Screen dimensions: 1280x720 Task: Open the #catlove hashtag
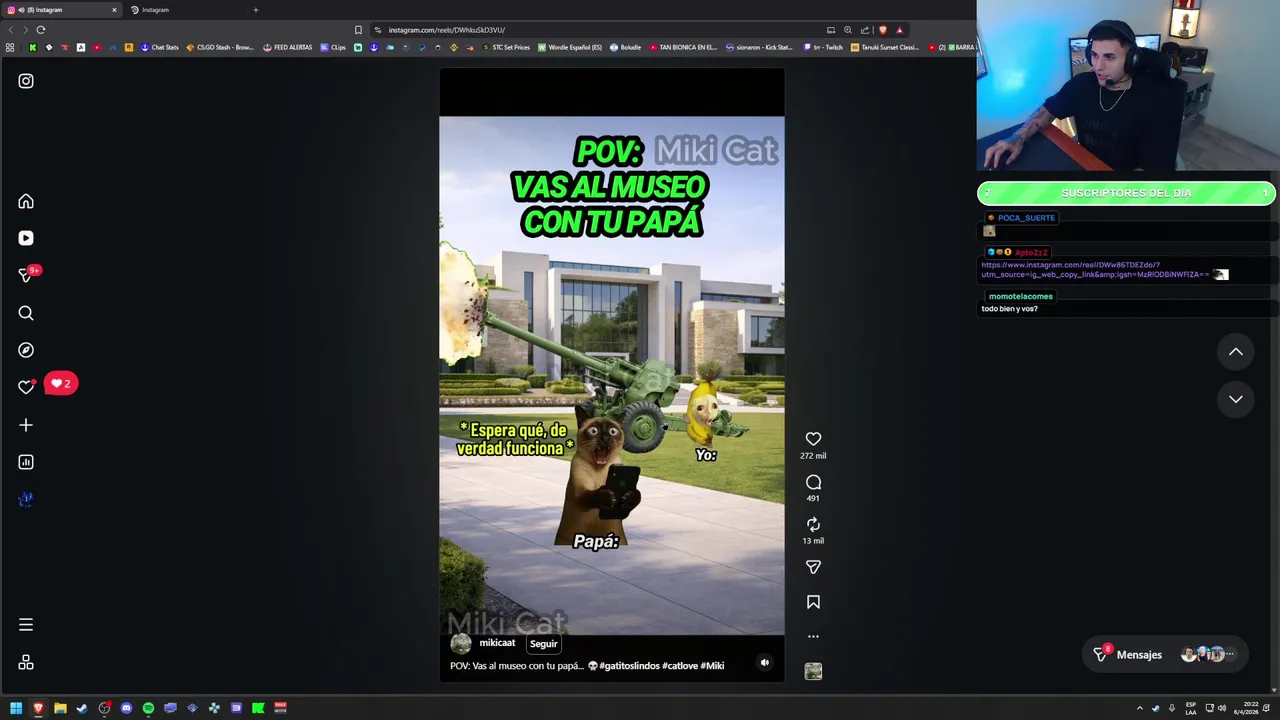click(679, 666)
